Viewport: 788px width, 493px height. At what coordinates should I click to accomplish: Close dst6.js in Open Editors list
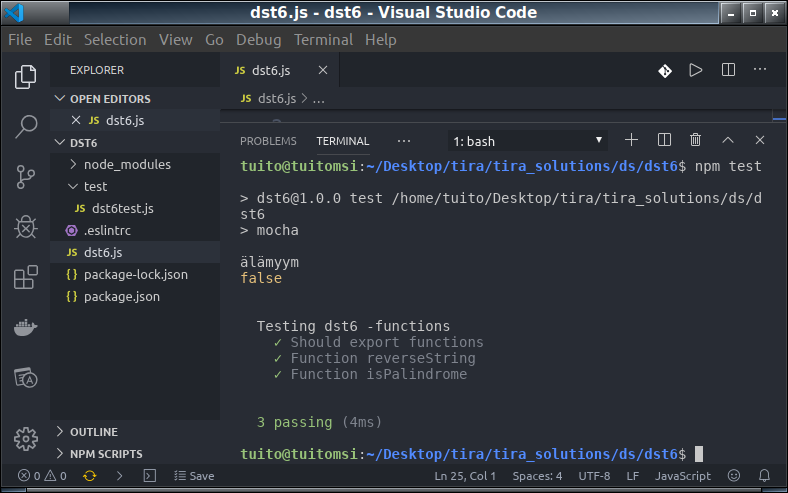tap(76, 120)
